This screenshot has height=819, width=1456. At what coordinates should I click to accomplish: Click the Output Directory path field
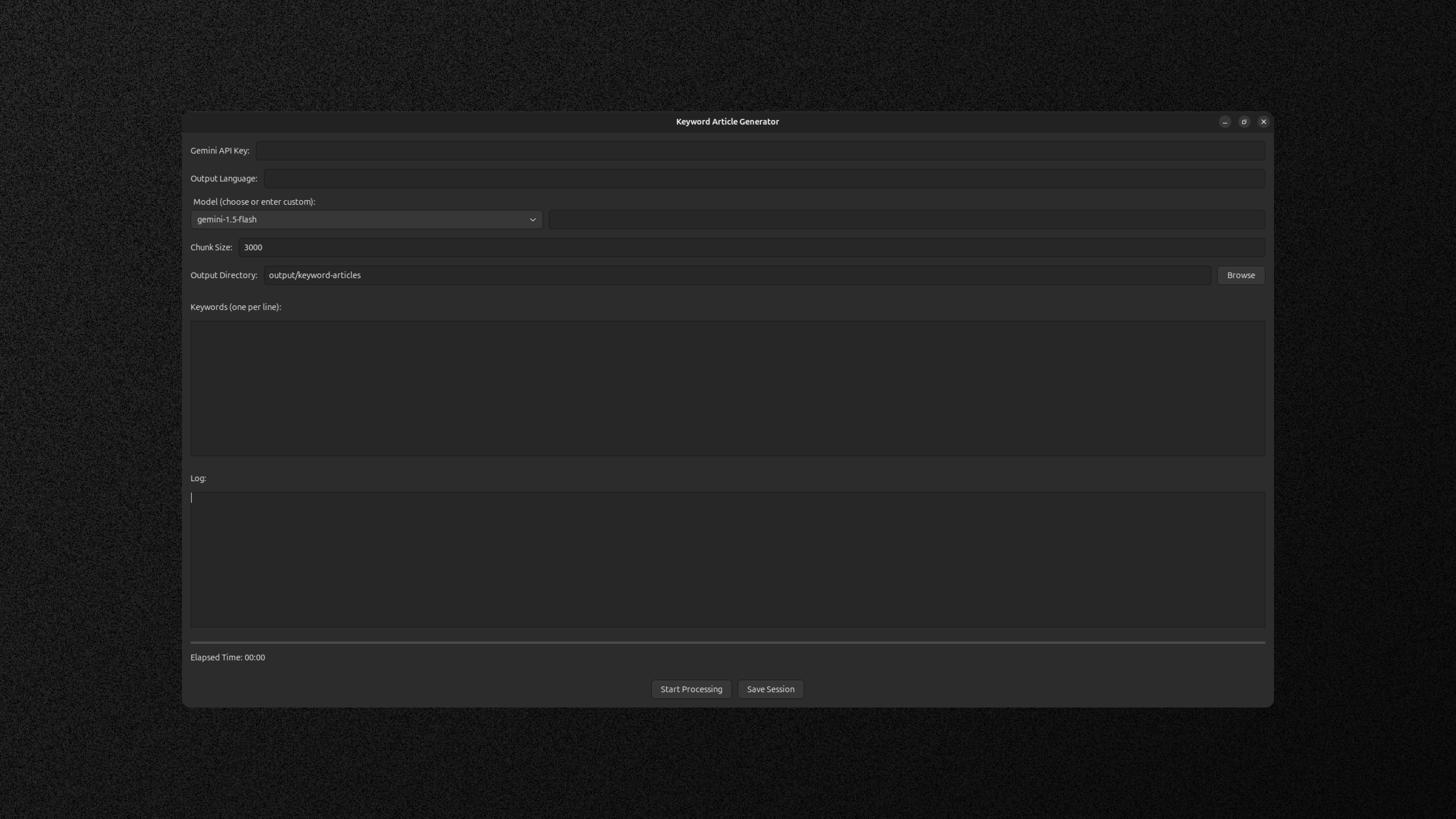(737, 275)
